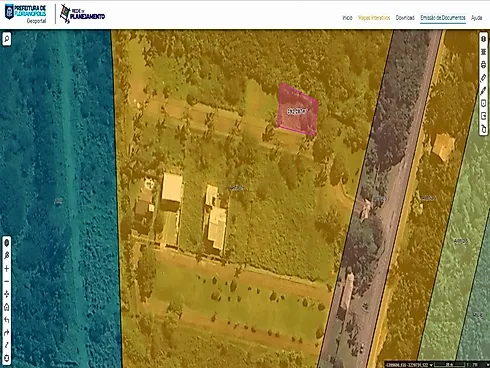Open the layers list icon in right toolbar
This screenshot has width=490, height=368.
tap(483, 52)
